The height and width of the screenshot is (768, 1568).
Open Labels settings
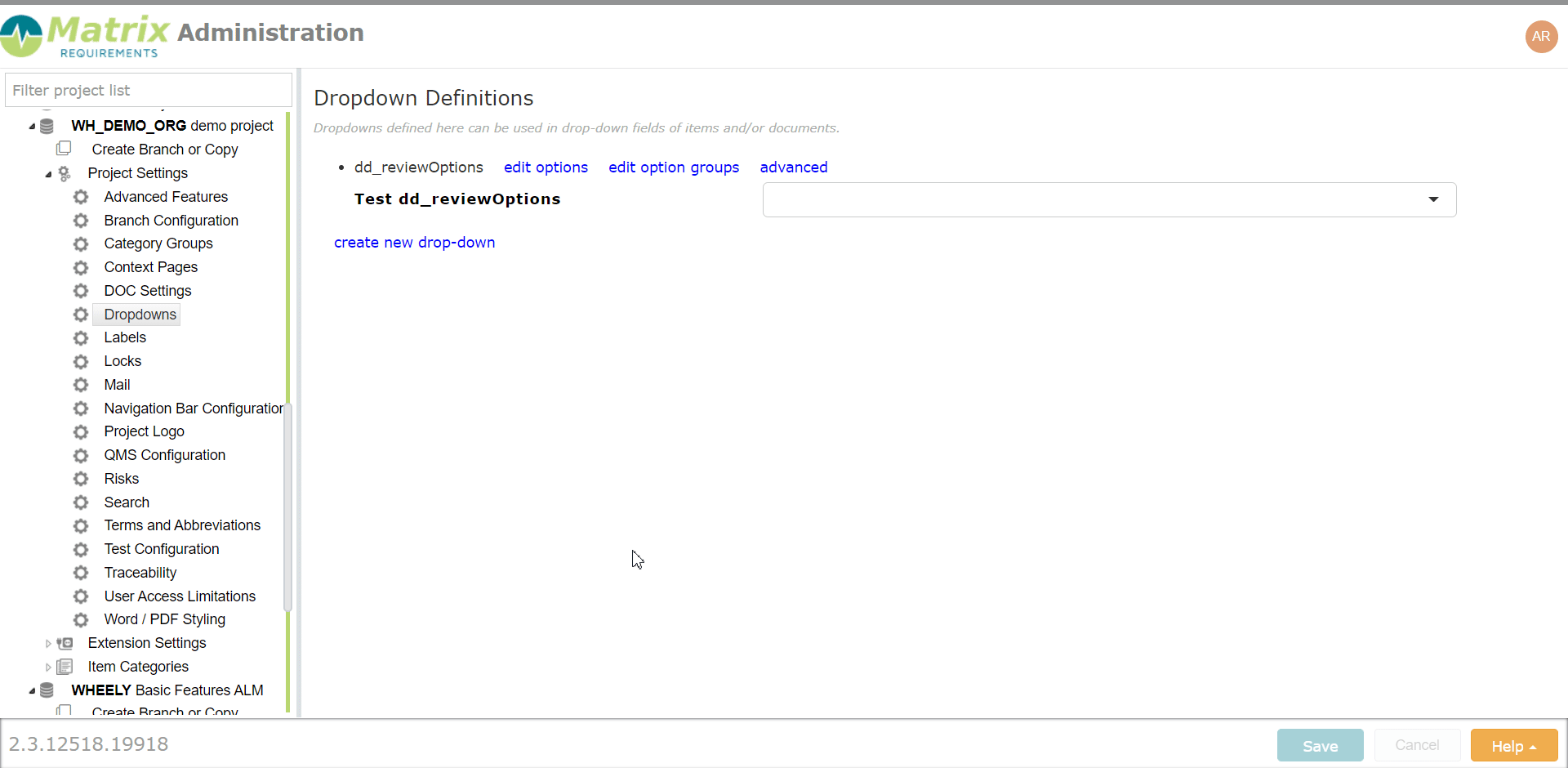(125, 337)
